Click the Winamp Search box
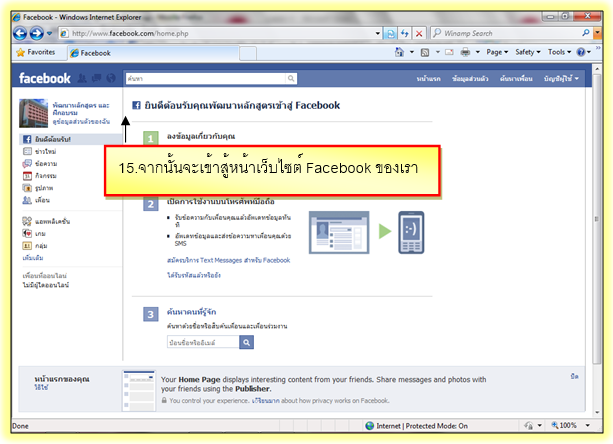The height and width of the screenshot is (444, 613). (x=506, y=34)
